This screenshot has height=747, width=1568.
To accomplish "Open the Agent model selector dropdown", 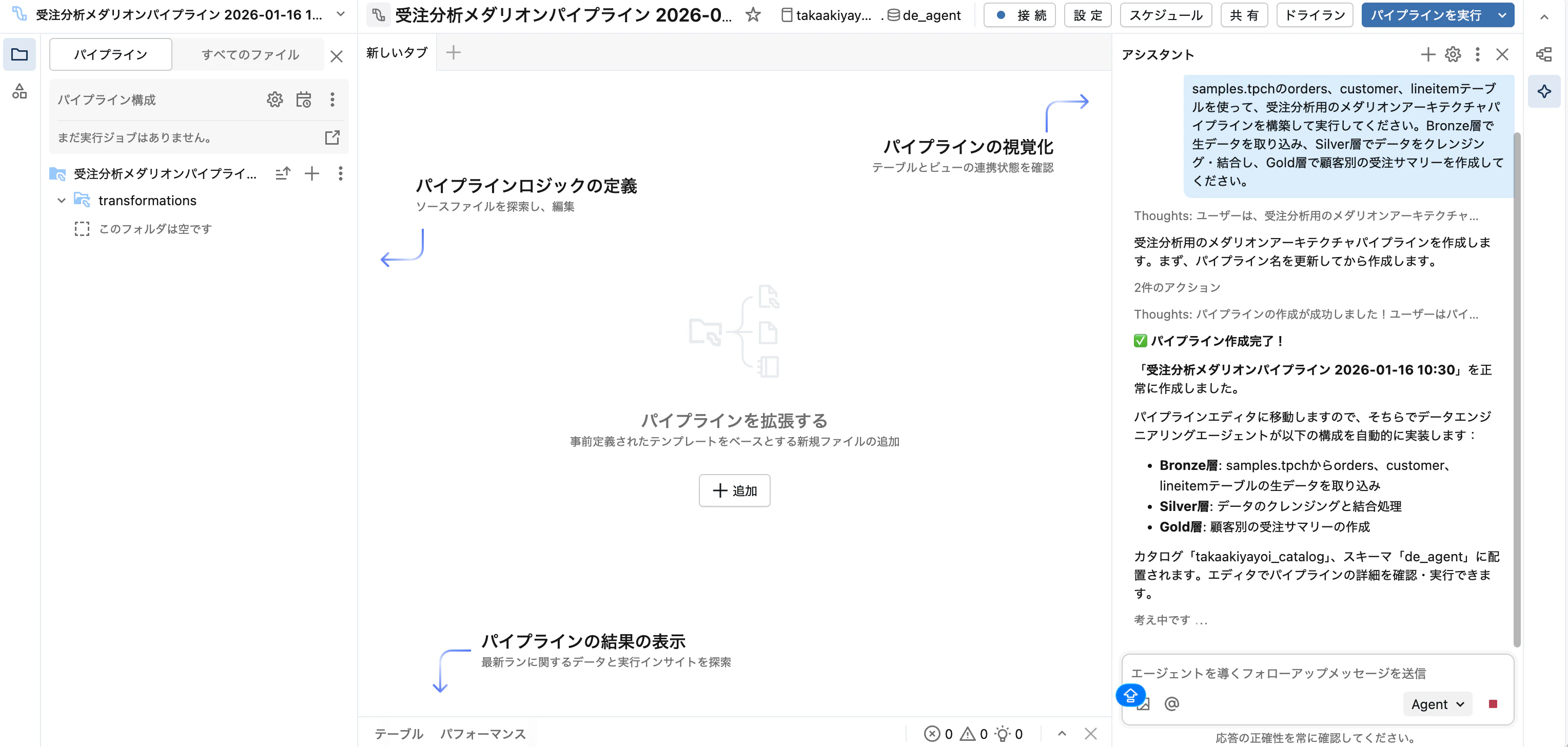I will pyautogui.click(x=1437, y=704).
